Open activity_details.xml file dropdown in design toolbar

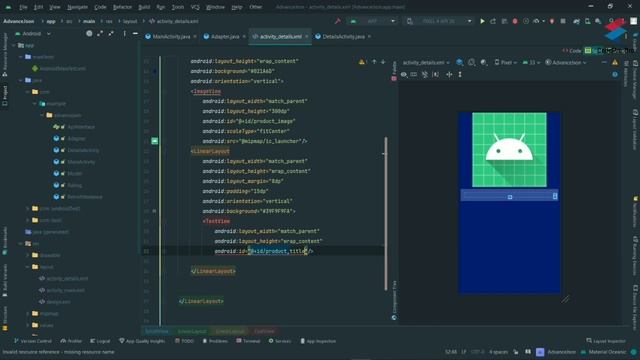pos(426,62)
